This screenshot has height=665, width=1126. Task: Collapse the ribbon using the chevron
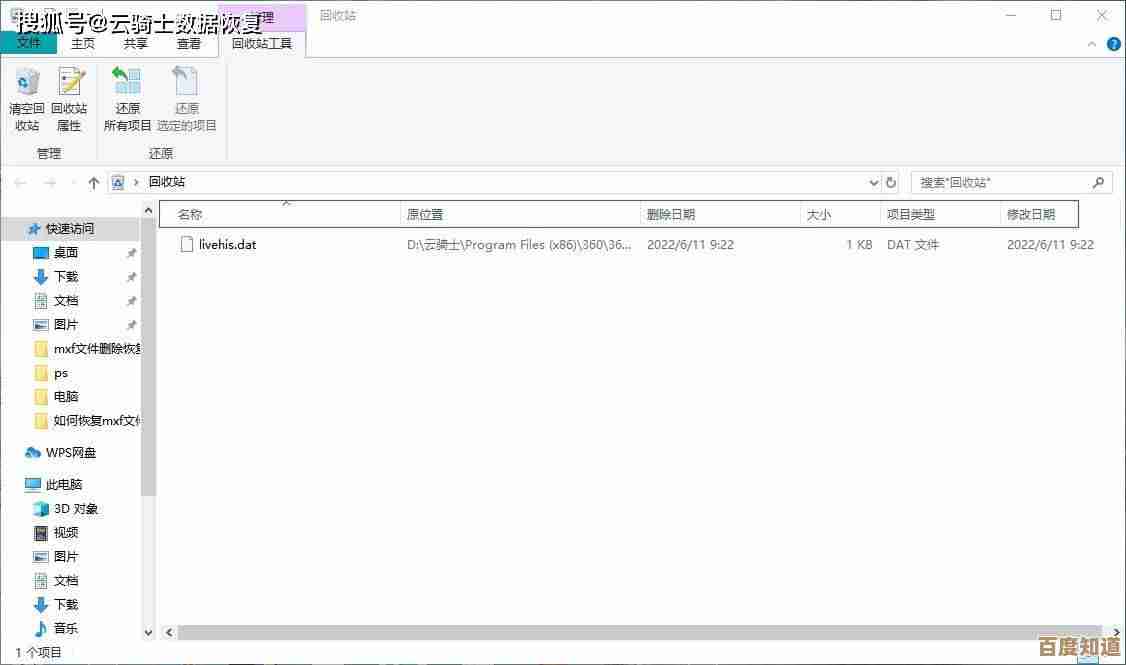1092,44
